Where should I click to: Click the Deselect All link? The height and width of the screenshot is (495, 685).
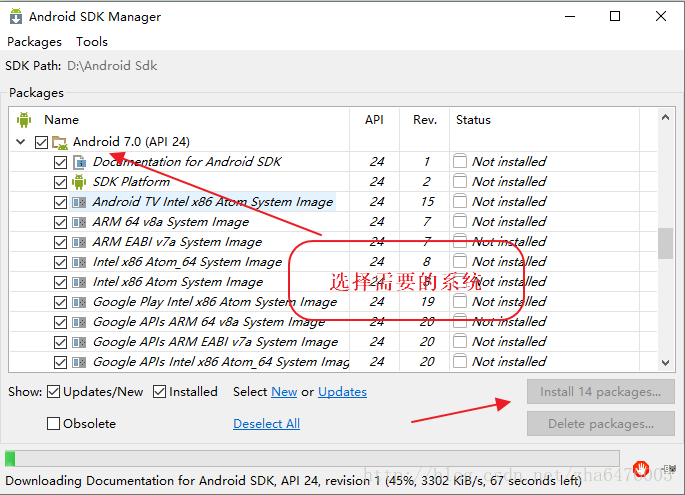[266, 424]
